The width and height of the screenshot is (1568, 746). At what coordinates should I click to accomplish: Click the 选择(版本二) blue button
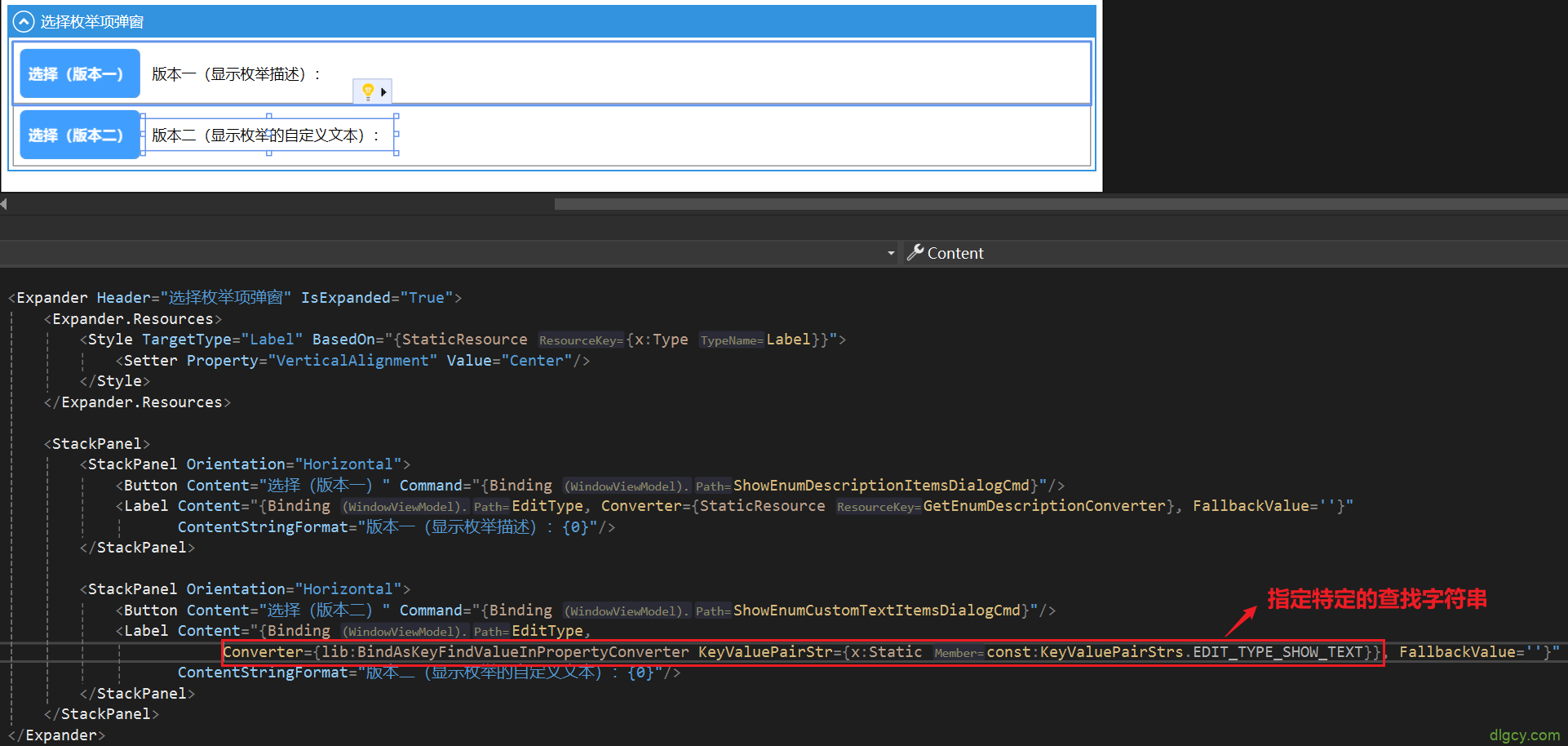(x=79, y=135)
